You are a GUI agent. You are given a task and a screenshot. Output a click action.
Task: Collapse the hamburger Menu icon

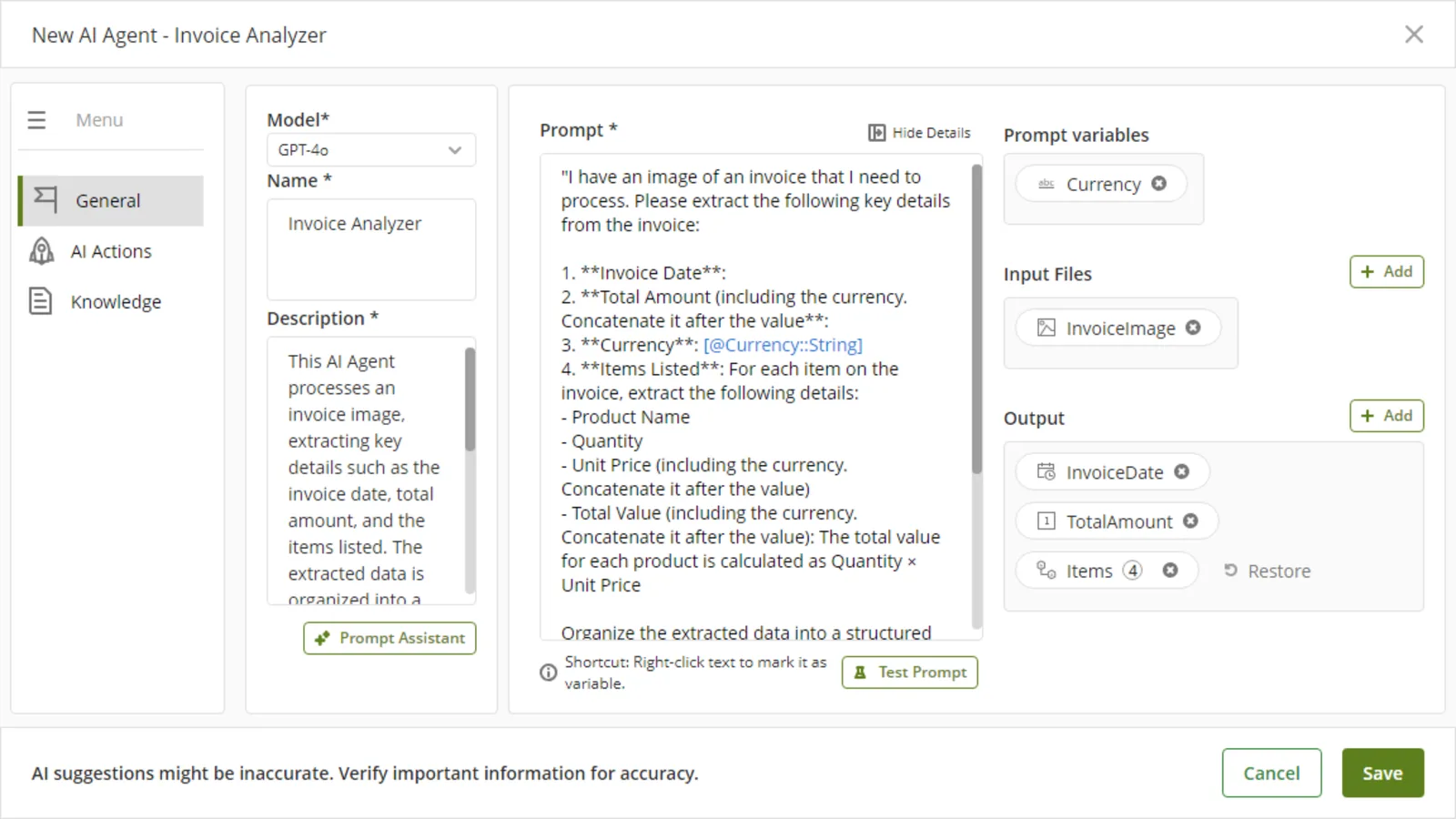pyautogui.click(x=36, y=120)
